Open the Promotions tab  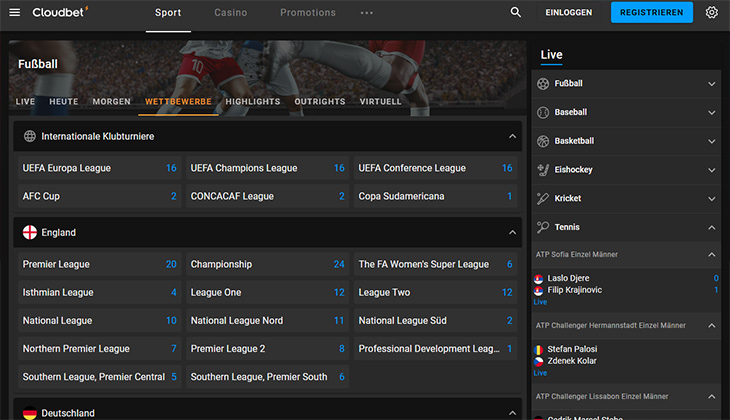308,13
